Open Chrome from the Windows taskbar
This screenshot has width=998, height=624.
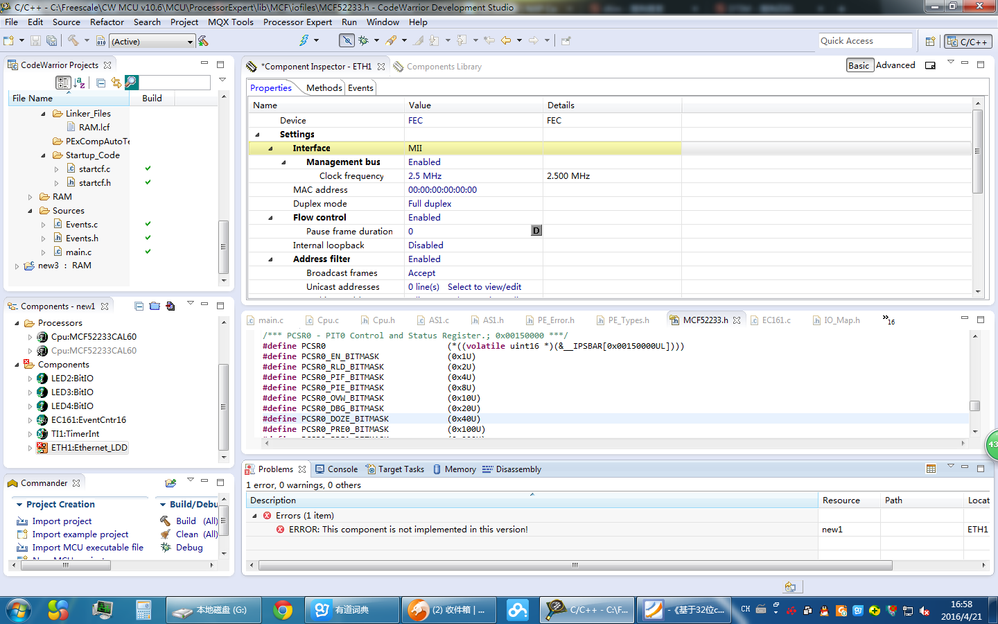[x=283, y=609]
